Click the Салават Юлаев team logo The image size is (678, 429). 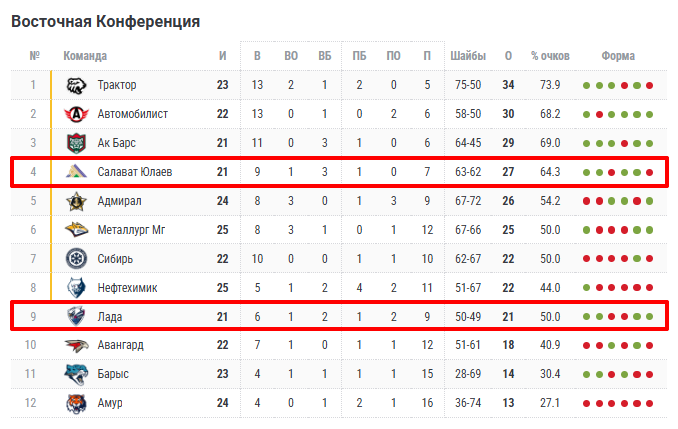coord(77,172)
